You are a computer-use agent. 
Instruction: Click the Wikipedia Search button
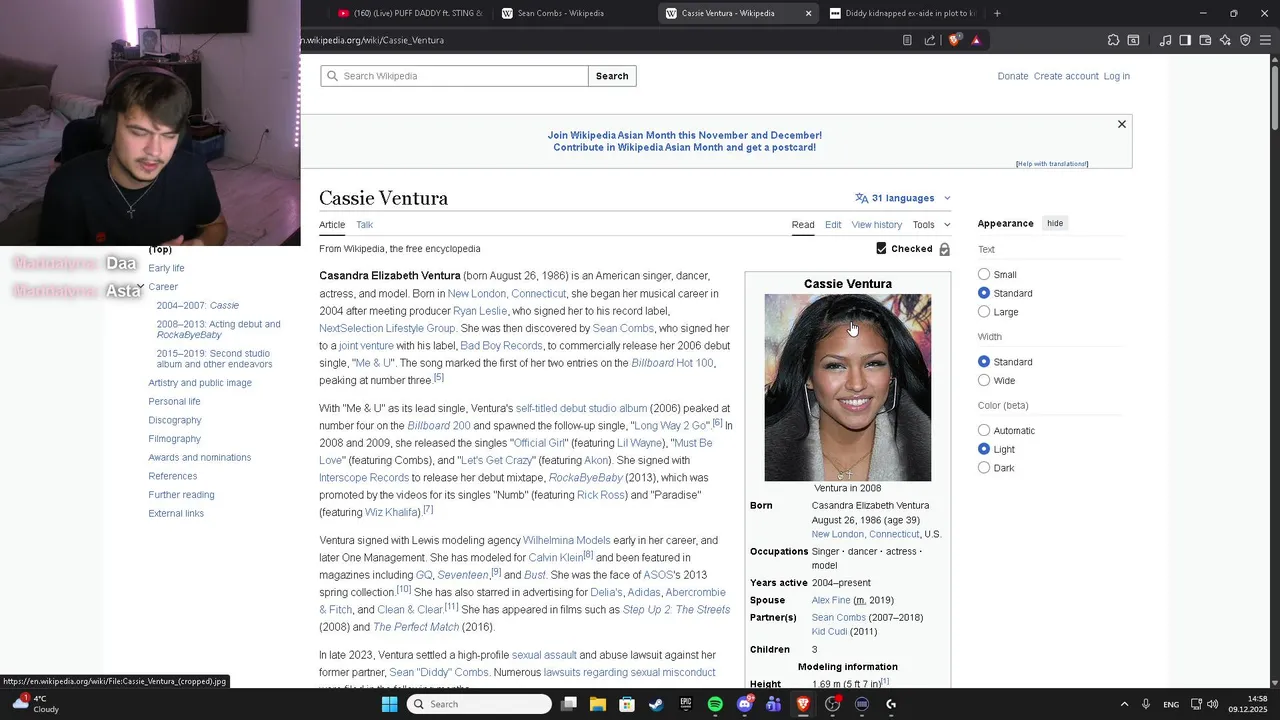click(x=612, y=76)
